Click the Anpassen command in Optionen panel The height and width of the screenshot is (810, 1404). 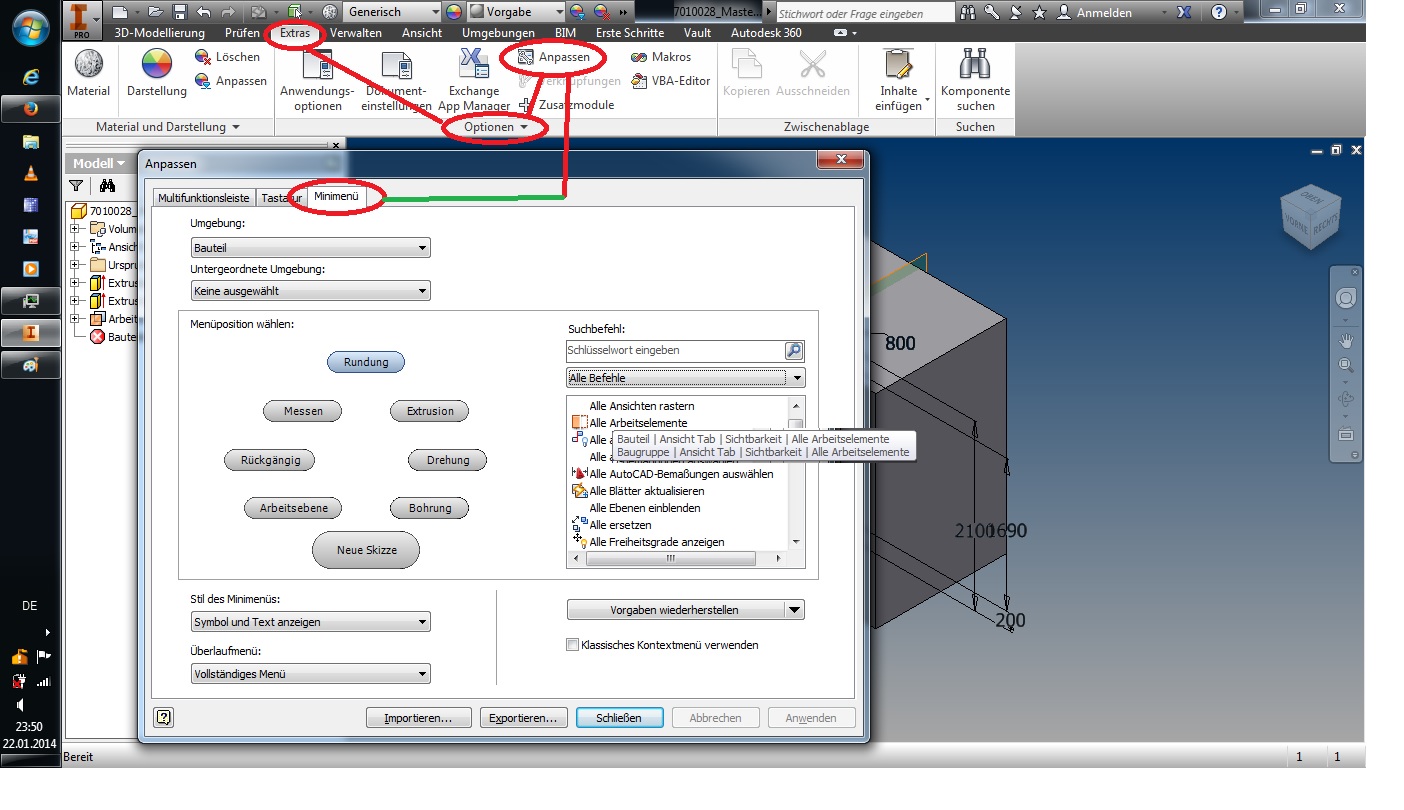click(554, 57)
